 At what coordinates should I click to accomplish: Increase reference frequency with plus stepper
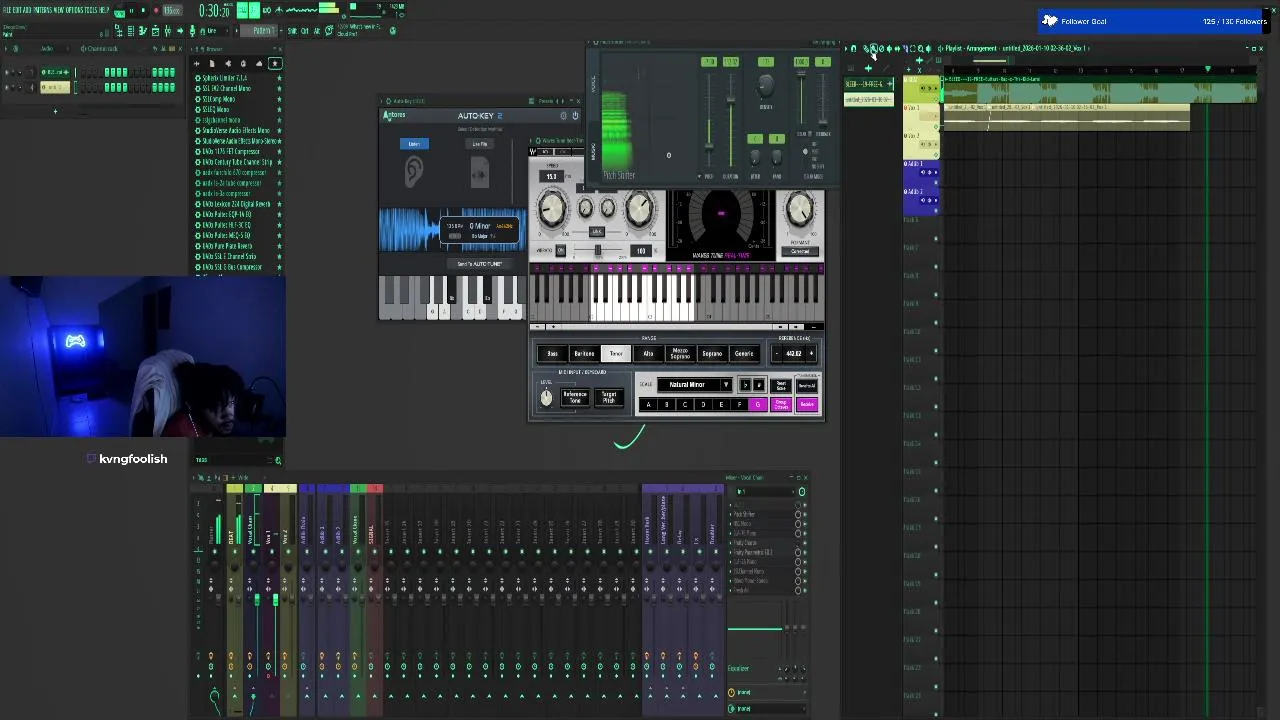tap(811, 353)
